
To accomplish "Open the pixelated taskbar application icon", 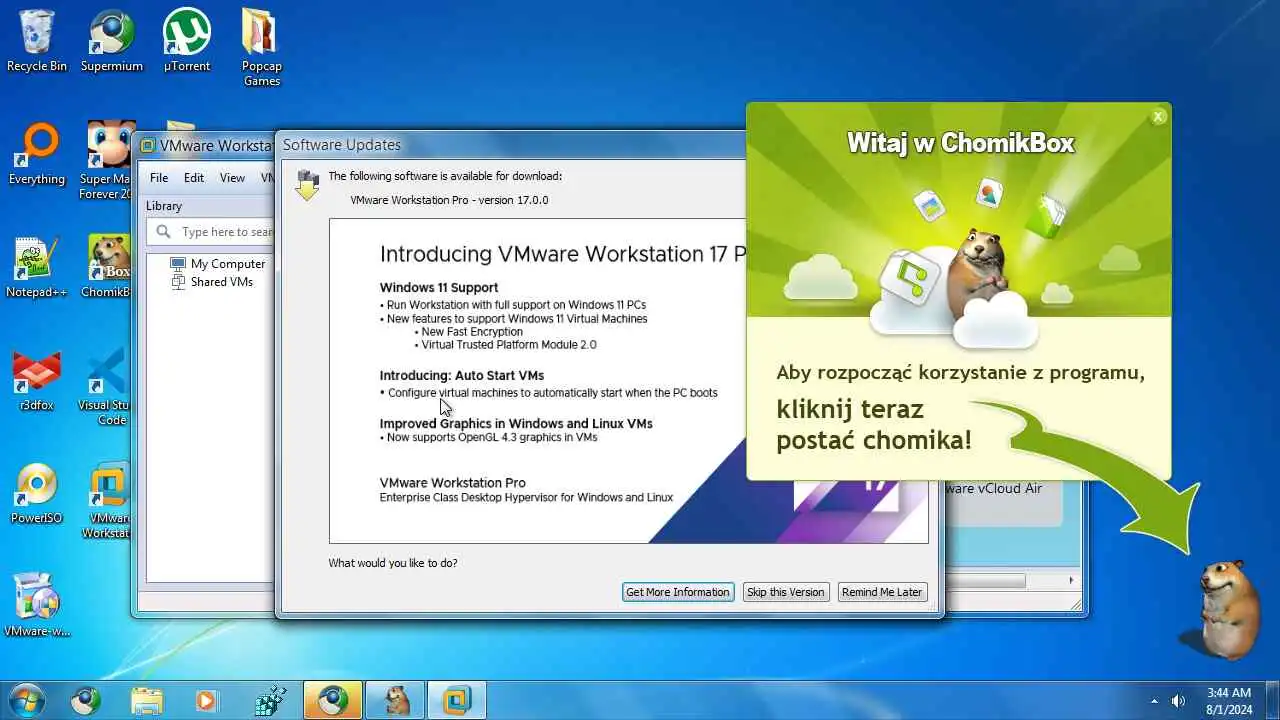I will point(270,700).
